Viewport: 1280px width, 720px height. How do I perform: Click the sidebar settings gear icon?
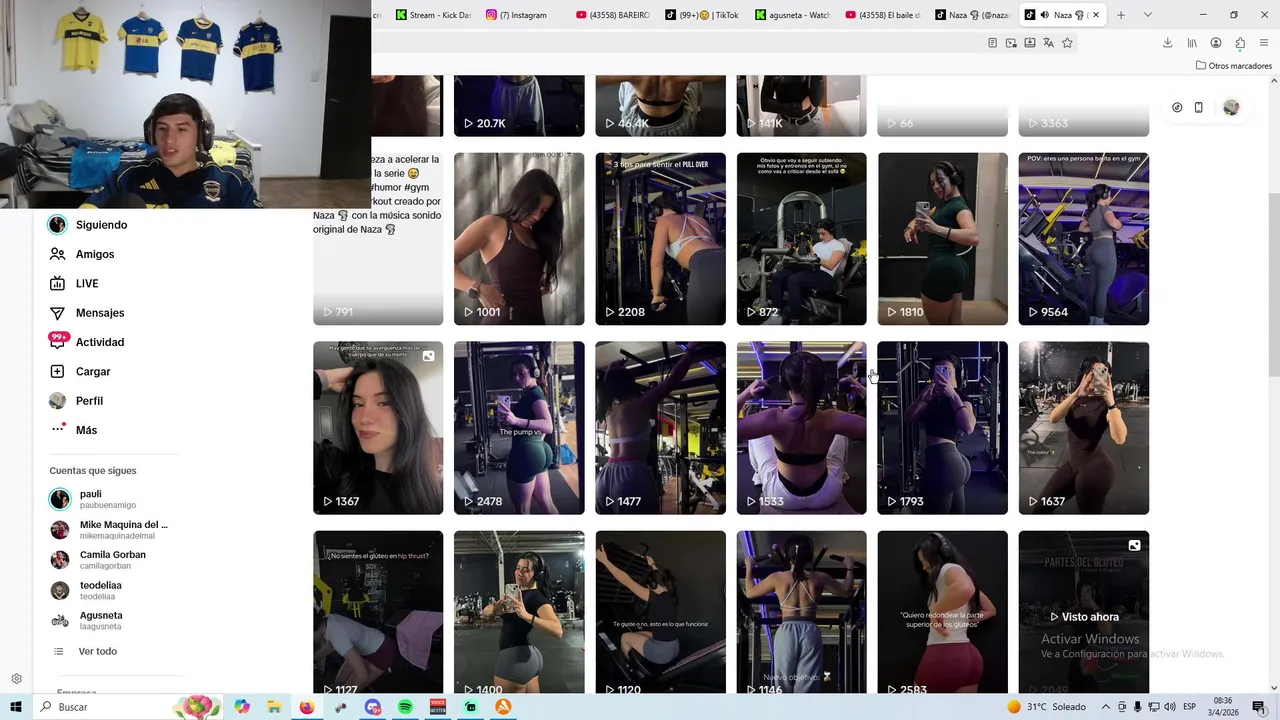(16, 679)
